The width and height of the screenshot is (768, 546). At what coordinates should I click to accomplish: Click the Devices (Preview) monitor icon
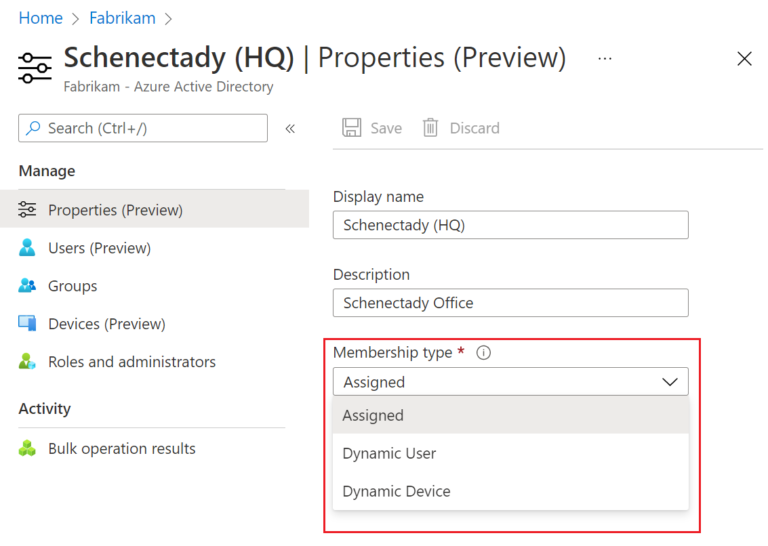tap(28, 324)
